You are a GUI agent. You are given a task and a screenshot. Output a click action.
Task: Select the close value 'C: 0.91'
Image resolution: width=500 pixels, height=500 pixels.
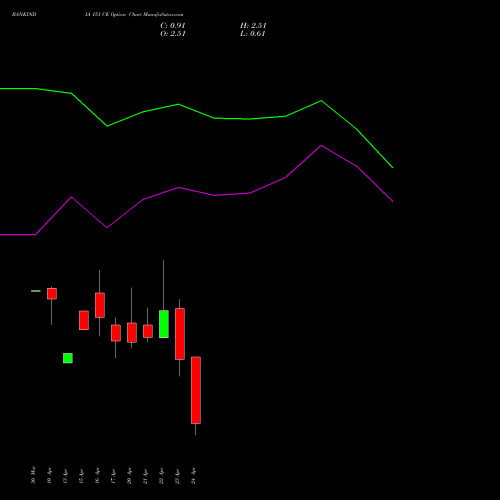173,26
